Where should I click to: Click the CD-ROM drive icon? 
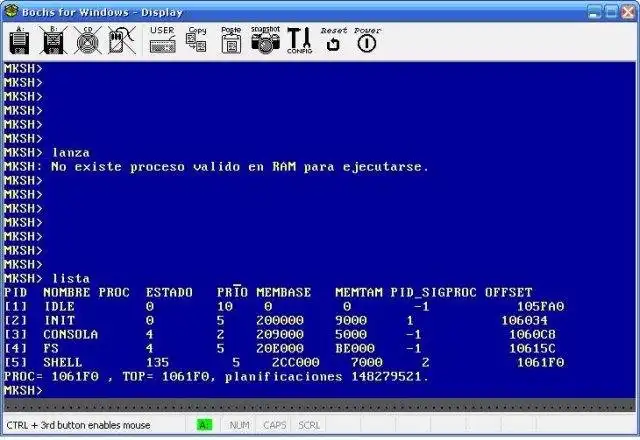(x=88, y=41)
